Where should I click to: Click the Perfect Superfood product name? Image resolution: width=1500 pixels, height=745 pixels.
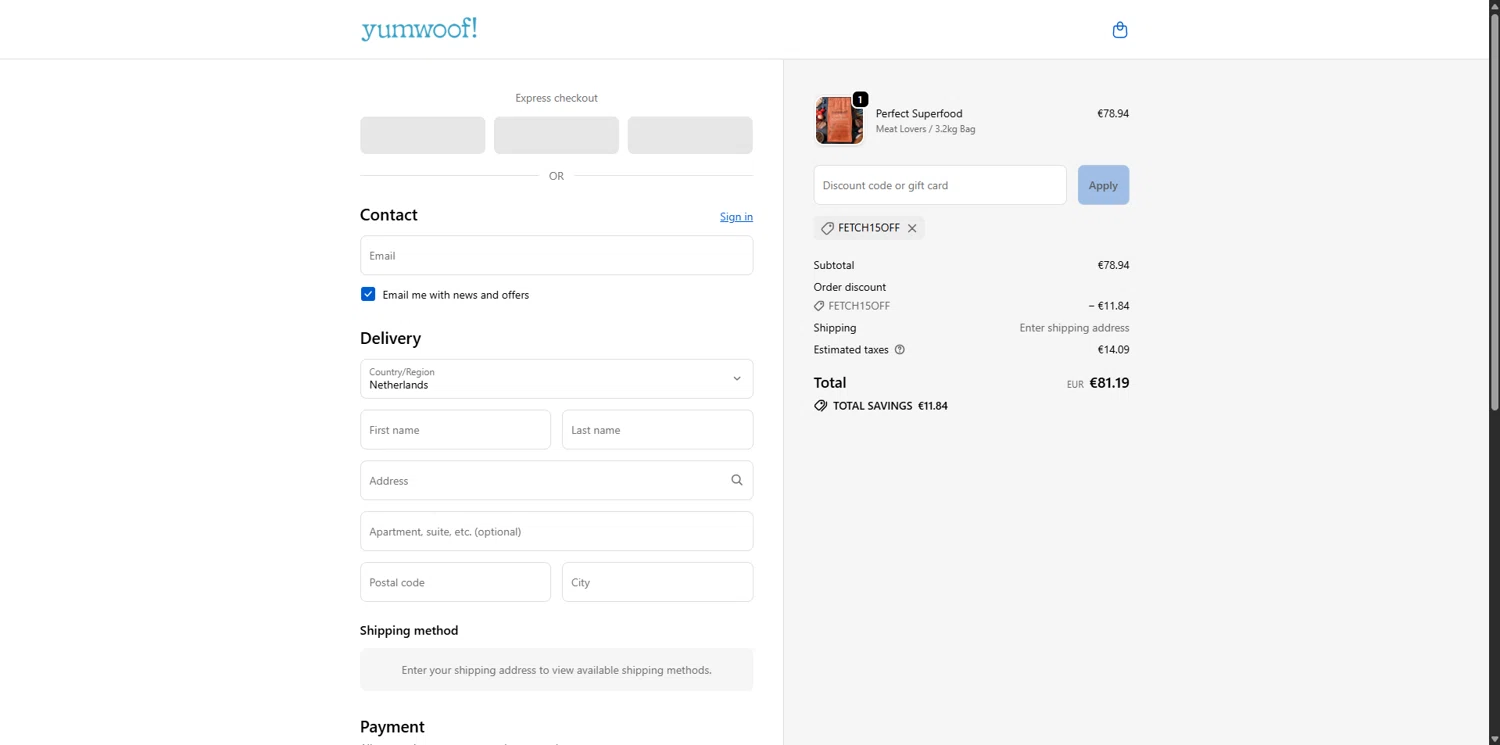919,113
